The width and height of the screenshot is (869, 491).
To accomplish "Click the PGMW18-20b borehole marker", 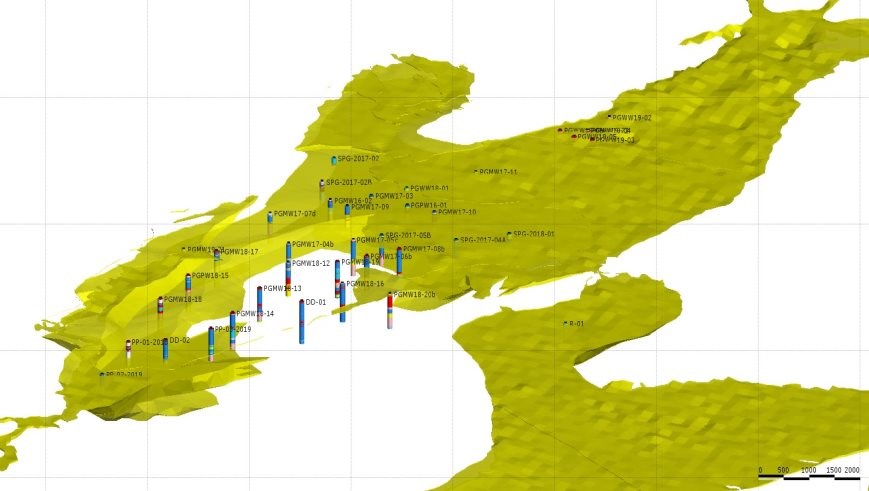I will point(390,309).
